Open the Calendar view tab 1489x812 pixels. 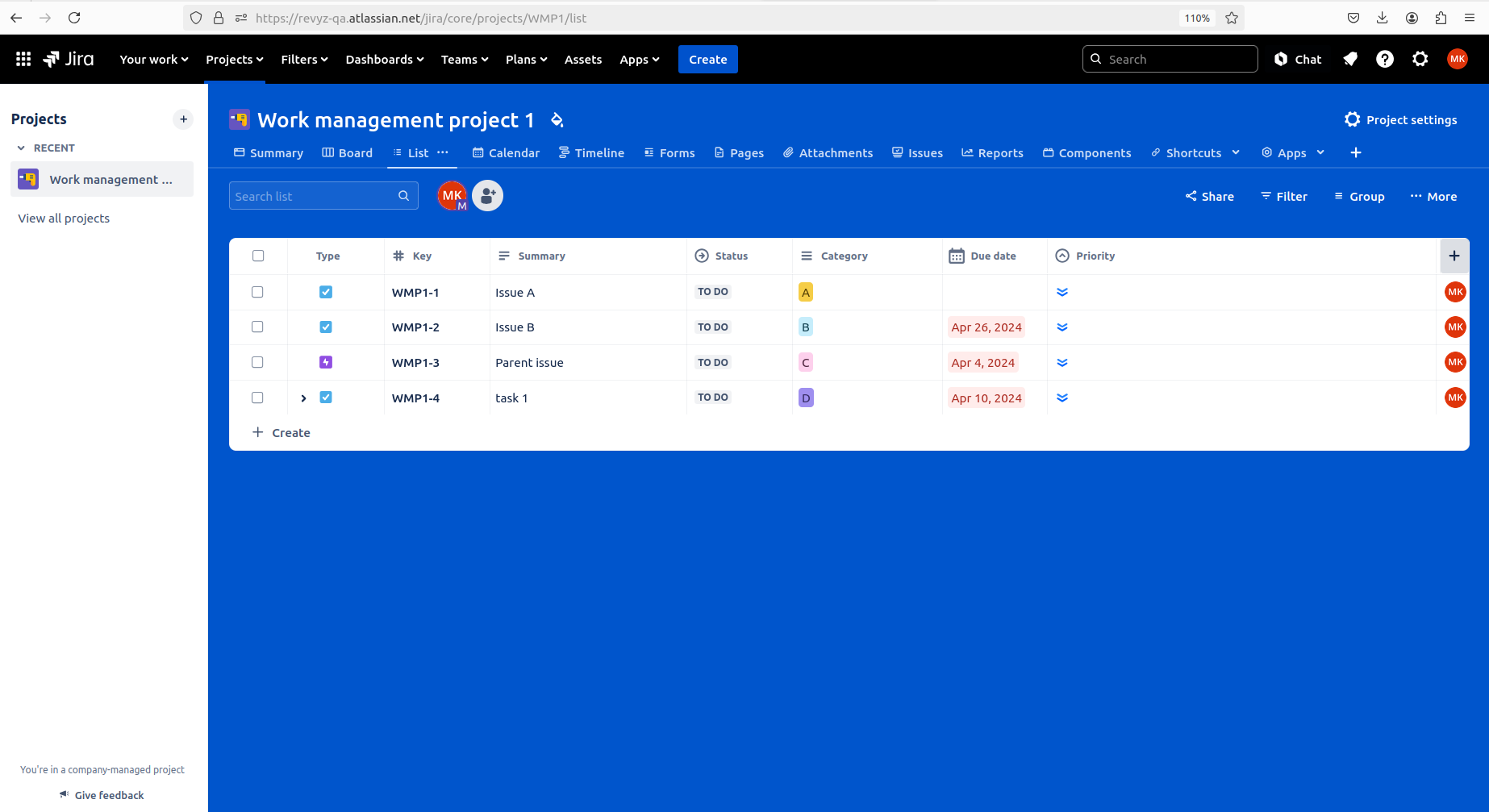click(506, 152)
